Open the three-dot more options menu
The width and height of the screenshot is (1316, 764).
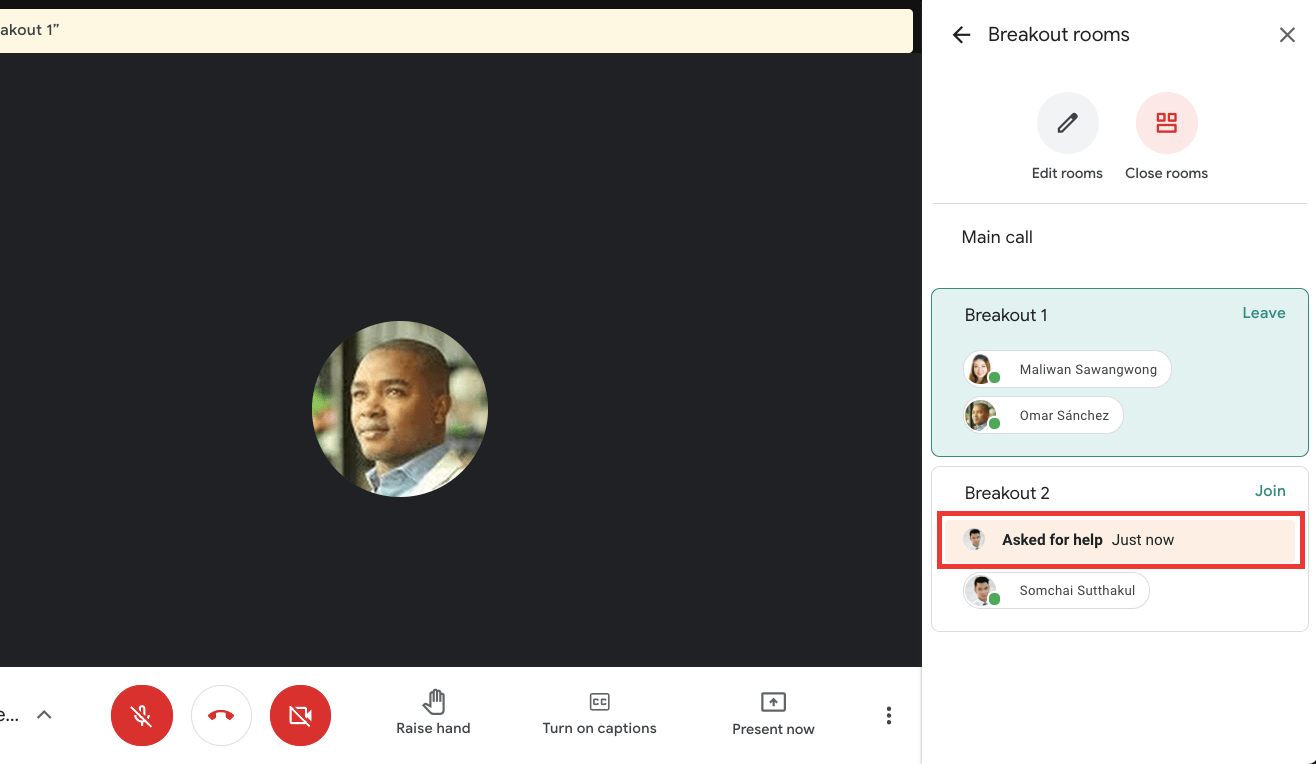(x=888, y=715)
